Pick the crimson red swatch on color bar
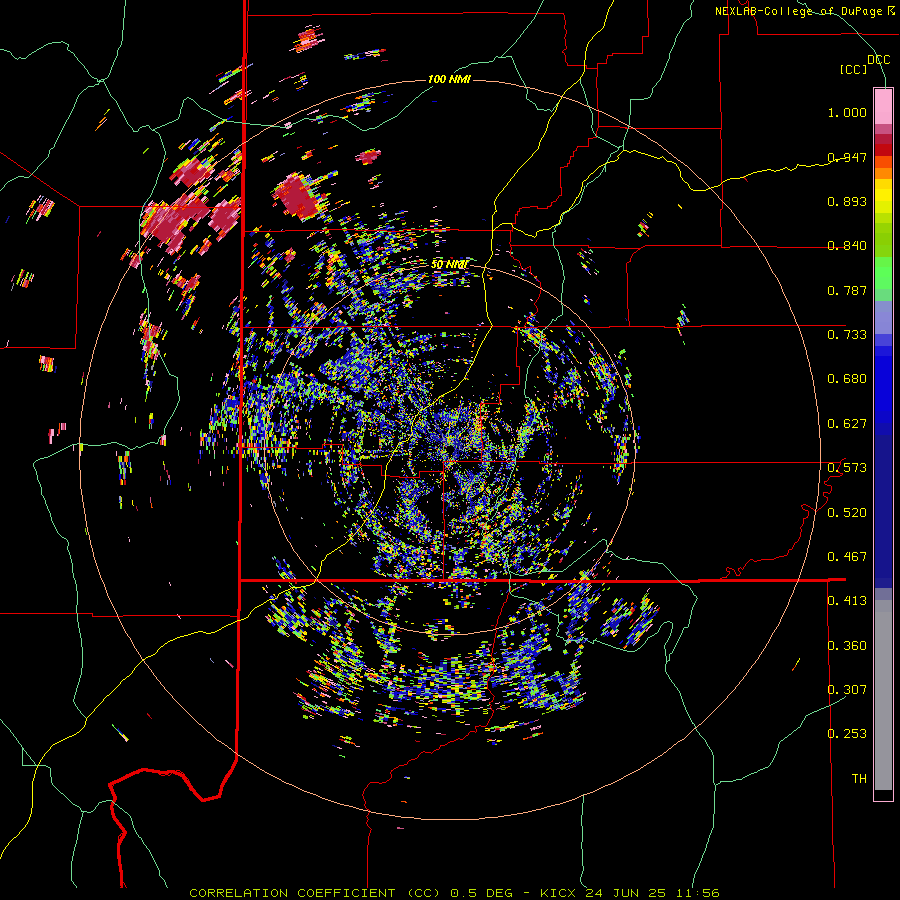This screenshot has height=900, width=900. pyautogui.click(x=883, y=139)
